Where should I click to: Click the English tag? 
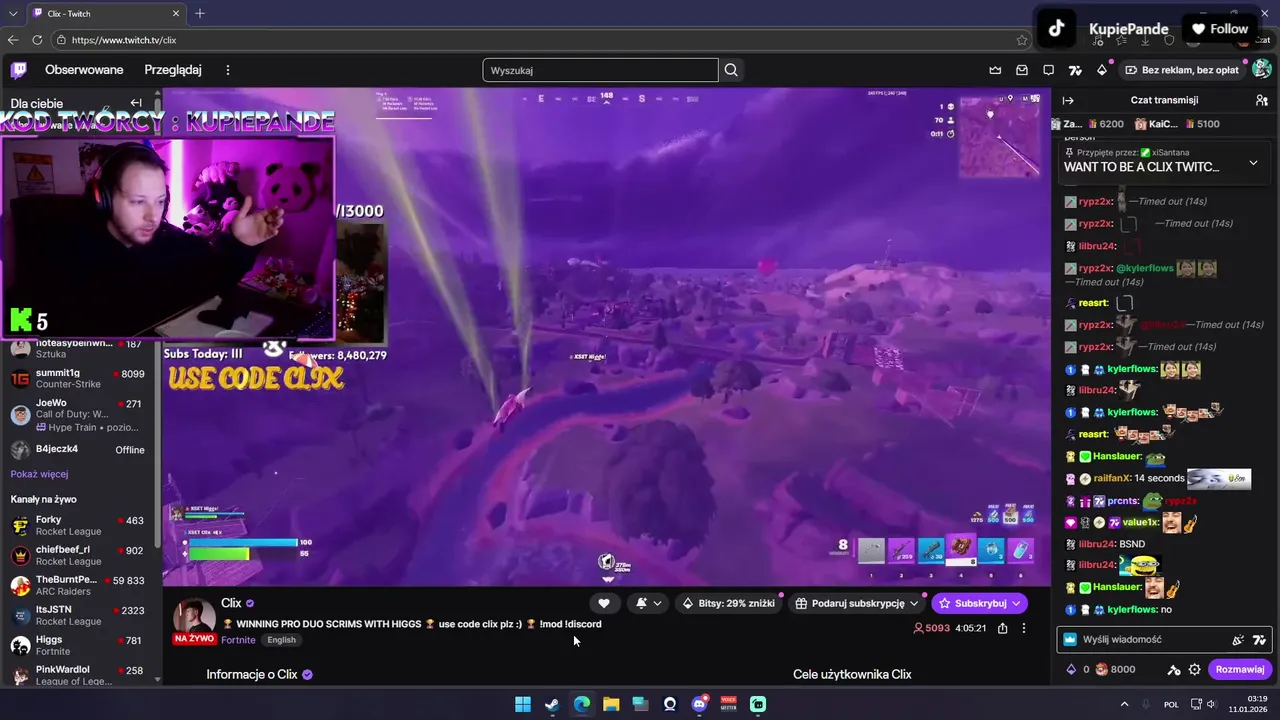(281, 640)
